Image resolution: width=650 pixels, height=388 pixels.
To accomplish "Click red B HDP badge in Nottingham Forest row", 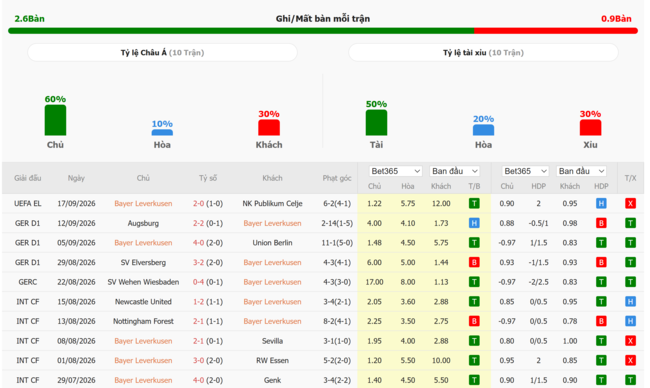I will [601, 321].
